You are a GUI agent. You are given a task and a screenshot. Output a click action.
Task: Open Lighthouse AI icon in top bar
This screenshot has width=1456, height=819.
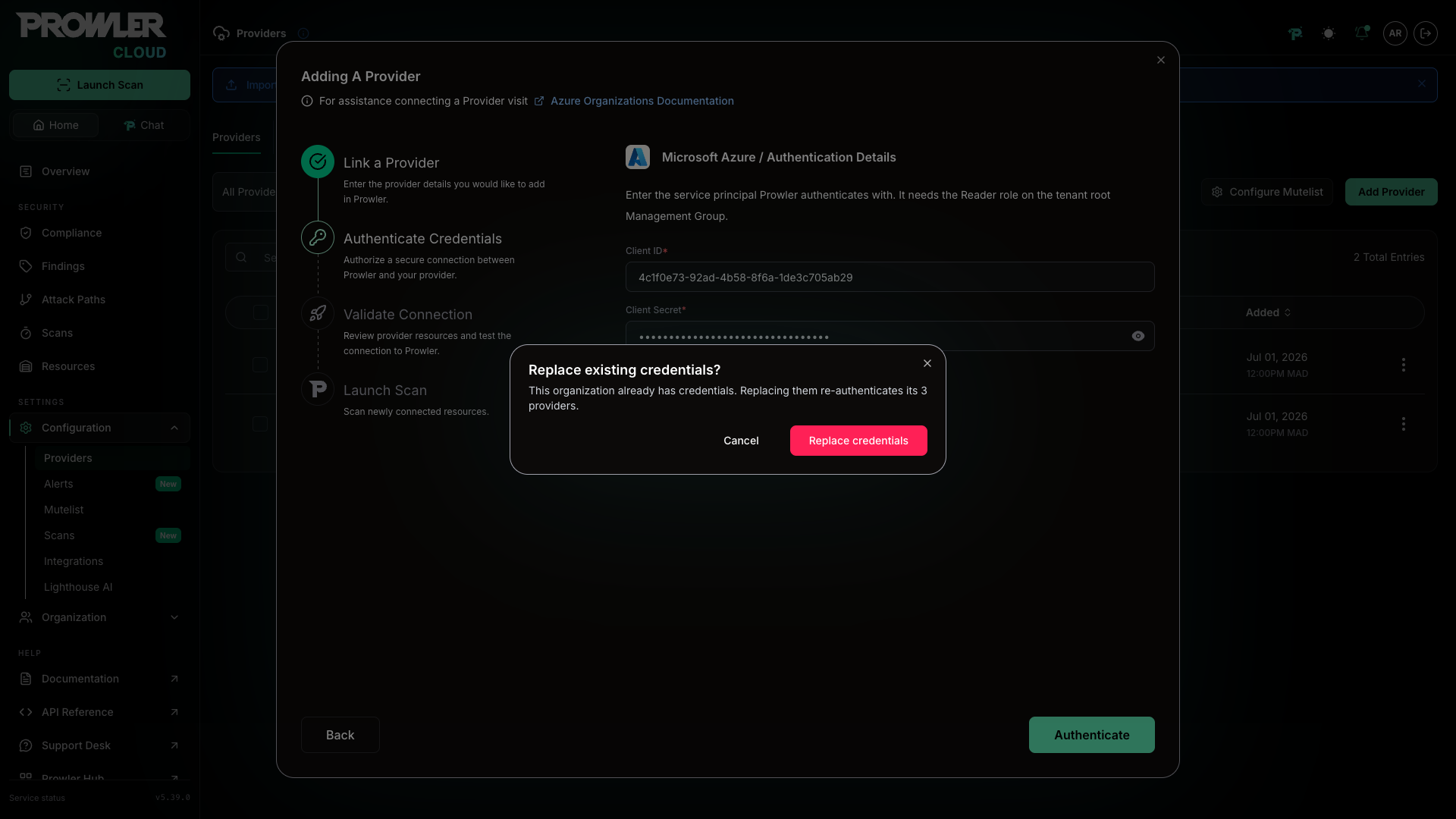coord(1295,33)
